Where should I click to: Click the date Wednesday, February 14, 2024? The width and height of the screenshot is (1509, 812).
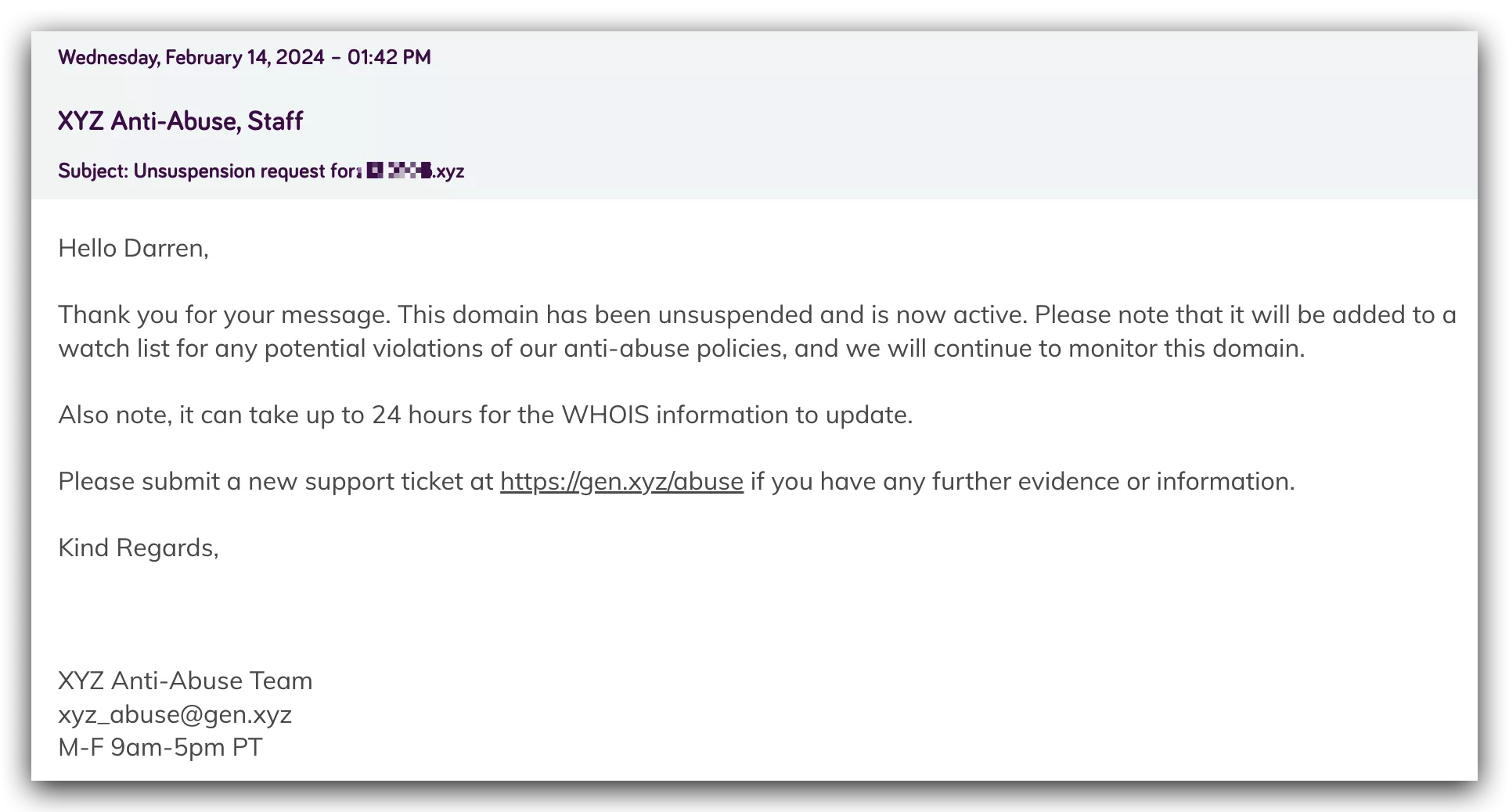191,57
